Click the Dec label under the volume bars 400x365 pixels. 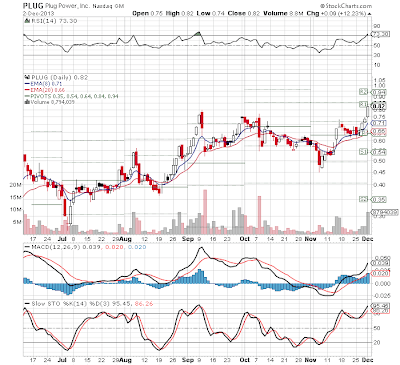click(x=368, y=239)
